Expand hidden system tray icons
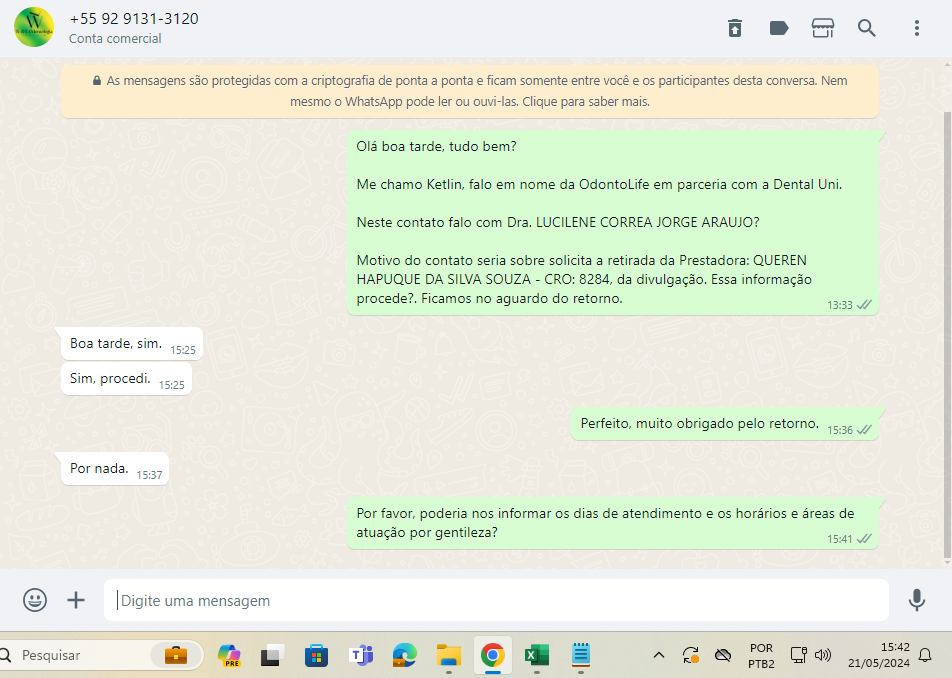The height and width of the screenshot is (678, 952). (658, 655)
